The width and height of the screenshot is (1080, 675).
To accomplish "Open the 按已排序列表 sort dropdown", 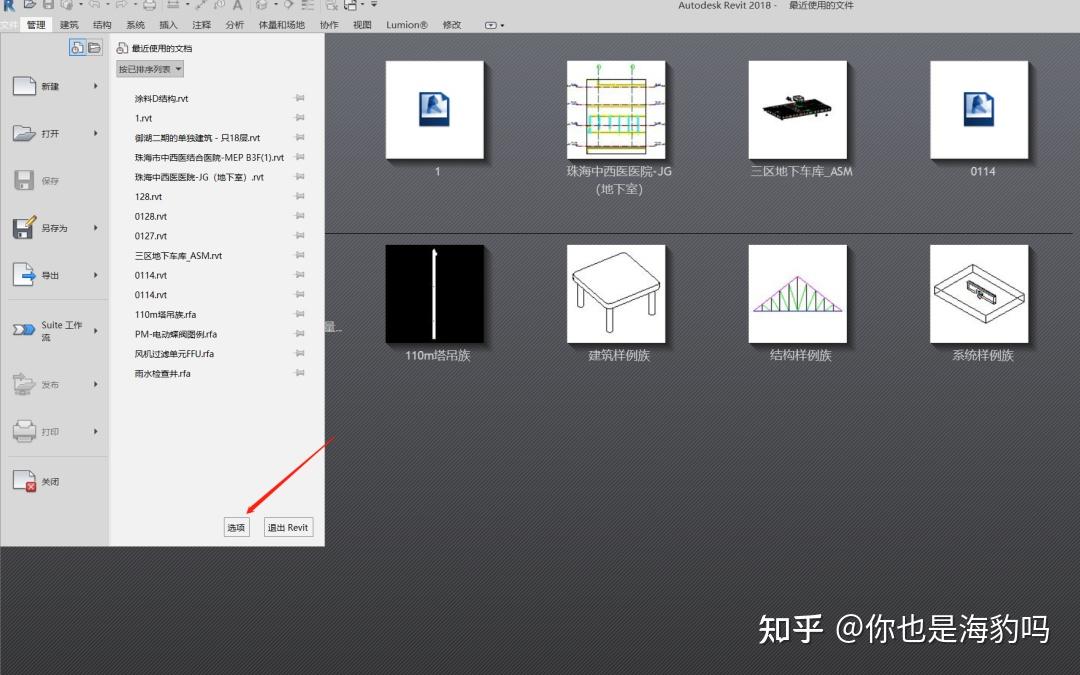I will [x=149, y=69].
